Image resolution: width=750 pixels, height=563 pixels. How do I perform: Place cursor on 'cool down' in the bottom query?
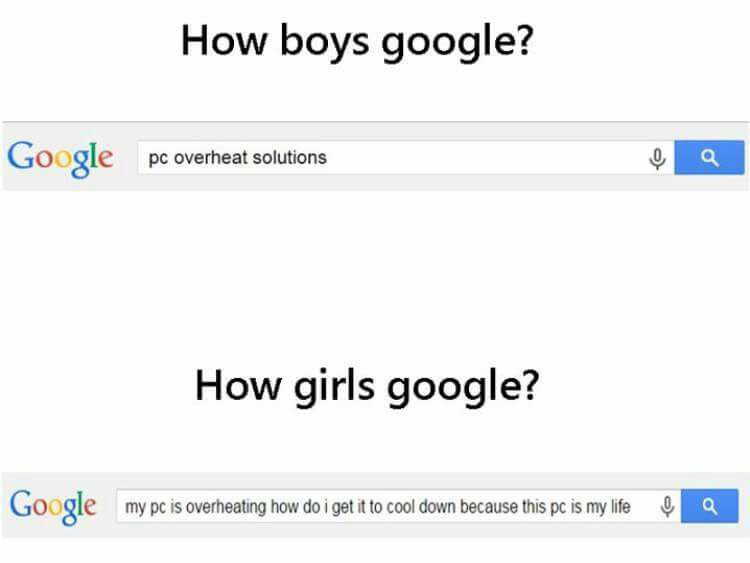pyautogui.click(x=421, y=507)
